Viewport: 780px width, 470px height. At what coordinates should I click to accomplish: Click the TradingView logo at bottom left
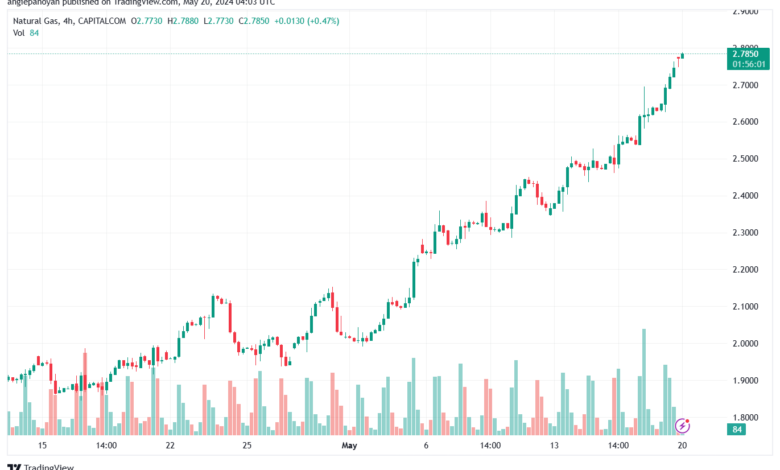40,467
